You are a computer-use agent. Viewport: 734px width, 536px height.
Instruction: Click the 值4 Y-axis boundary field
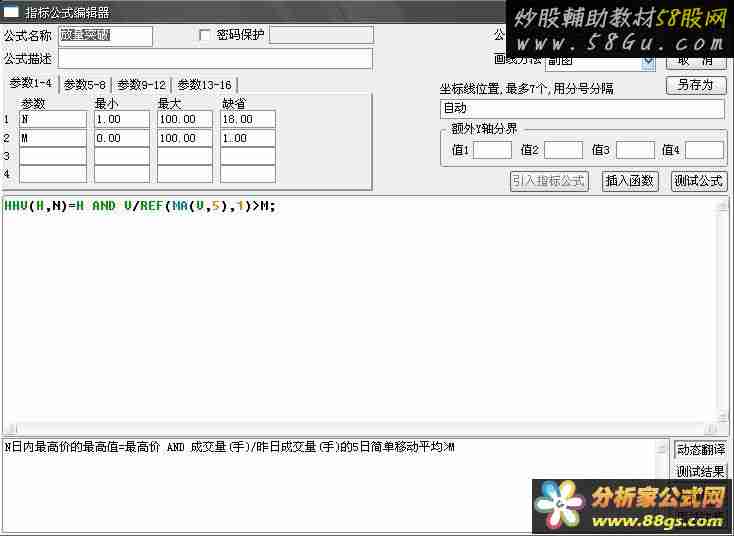click(705, 150)
